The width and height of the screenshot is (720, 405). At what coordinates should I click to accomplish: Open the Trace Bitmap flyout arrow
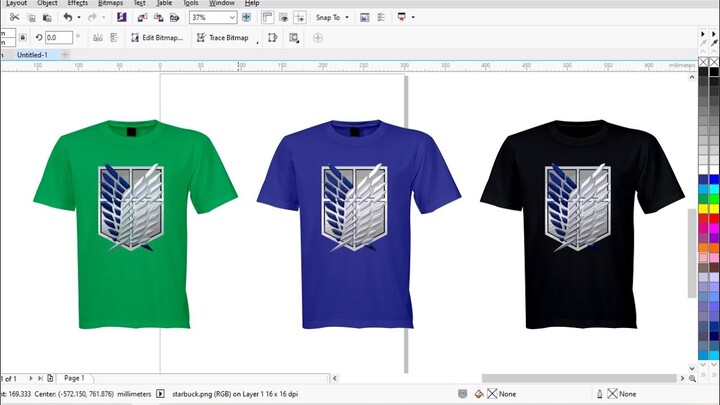(x=258, y=43)
